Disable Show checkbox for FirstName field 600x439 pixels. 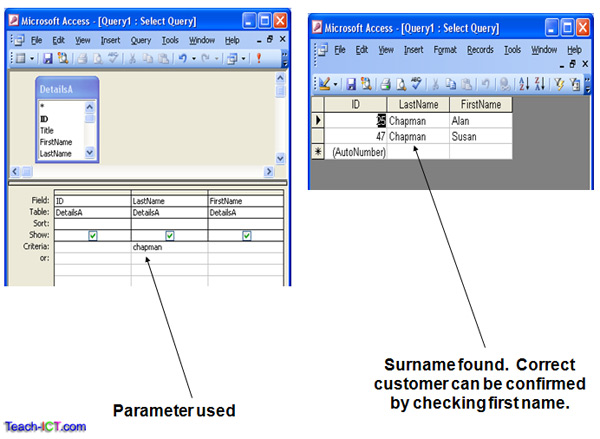pos(246,235)
